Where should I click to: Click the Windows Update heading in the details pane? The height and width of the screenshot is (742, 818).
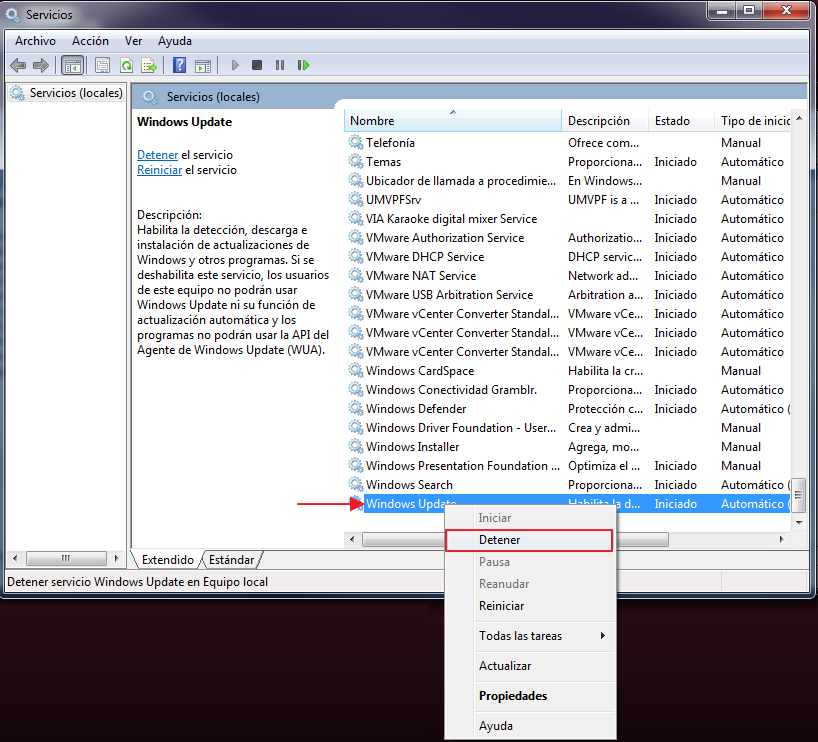click(185, 122)
